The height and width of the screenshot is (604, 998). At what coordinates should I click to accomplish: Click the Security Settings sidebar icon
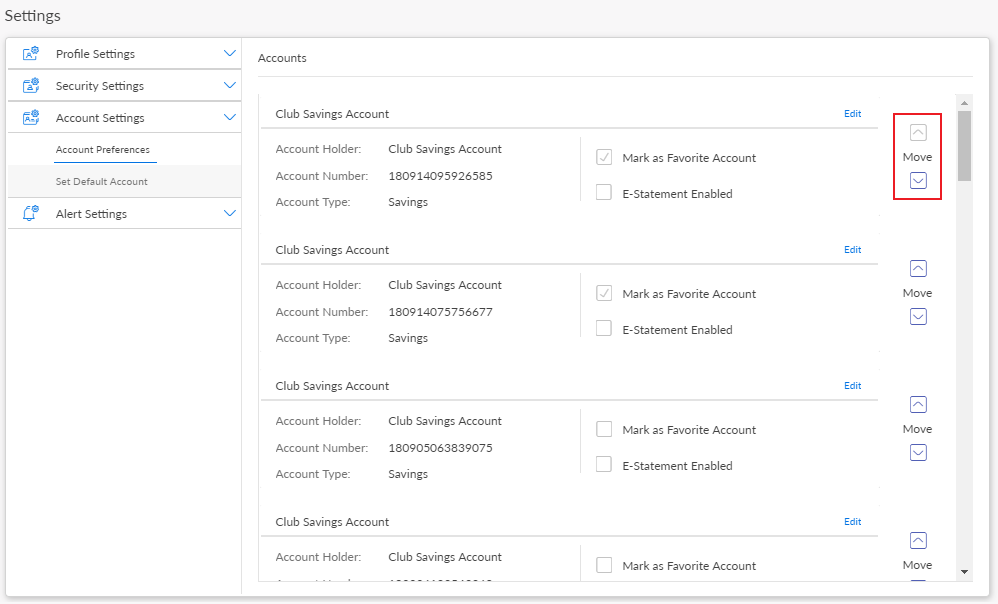coord(31,86)
